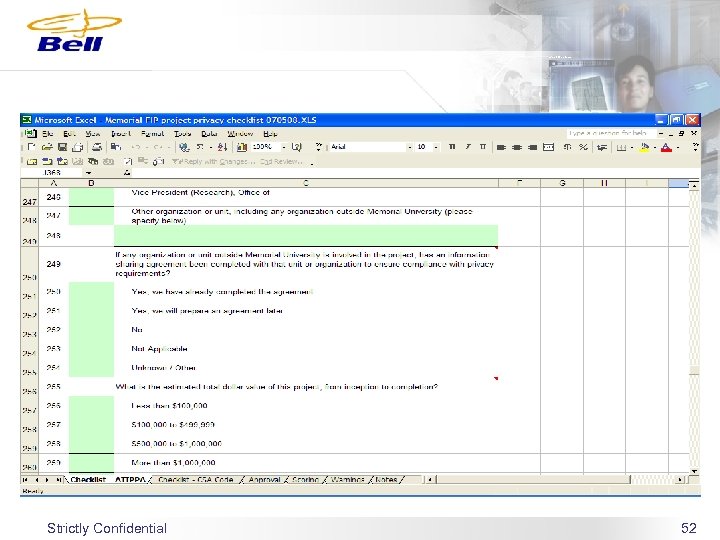Viewport: 720px width, 540px height.
Task: Click the horizontal scrollbar right arrow
Action: 680,479
